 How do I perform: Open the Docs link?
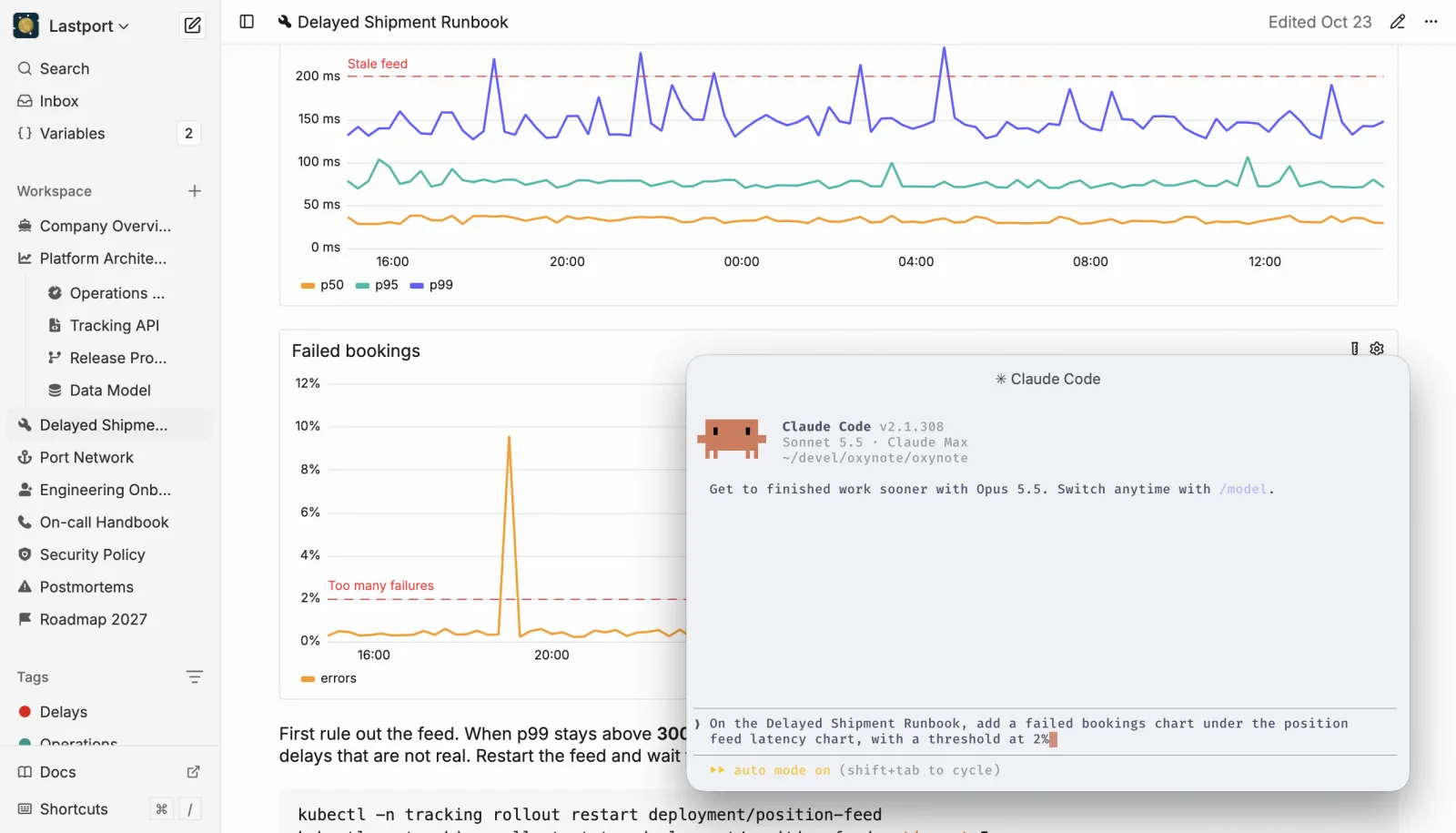(x=58, y=772)
